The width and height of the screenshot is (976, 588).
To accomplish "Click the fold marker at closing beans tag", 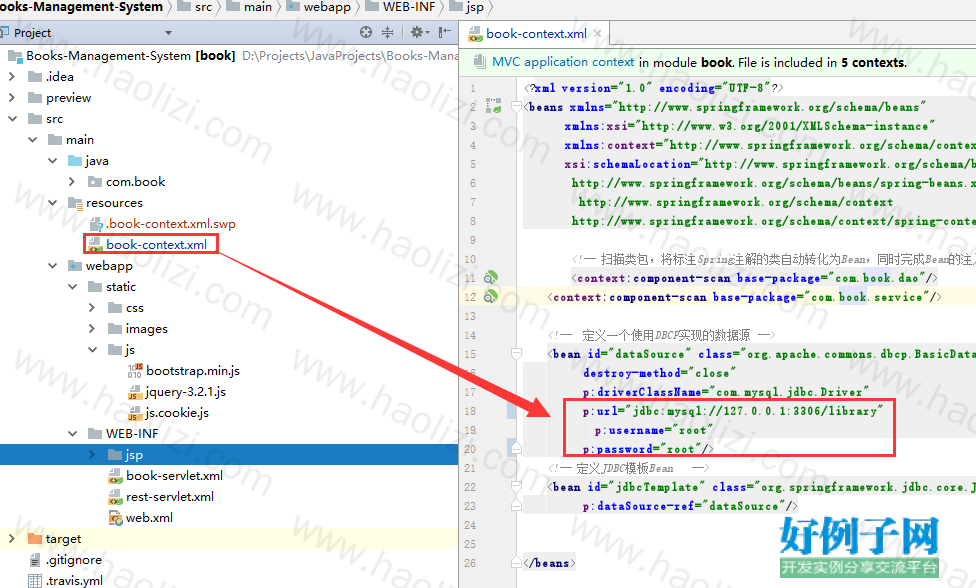I will (x=516, y=563).
